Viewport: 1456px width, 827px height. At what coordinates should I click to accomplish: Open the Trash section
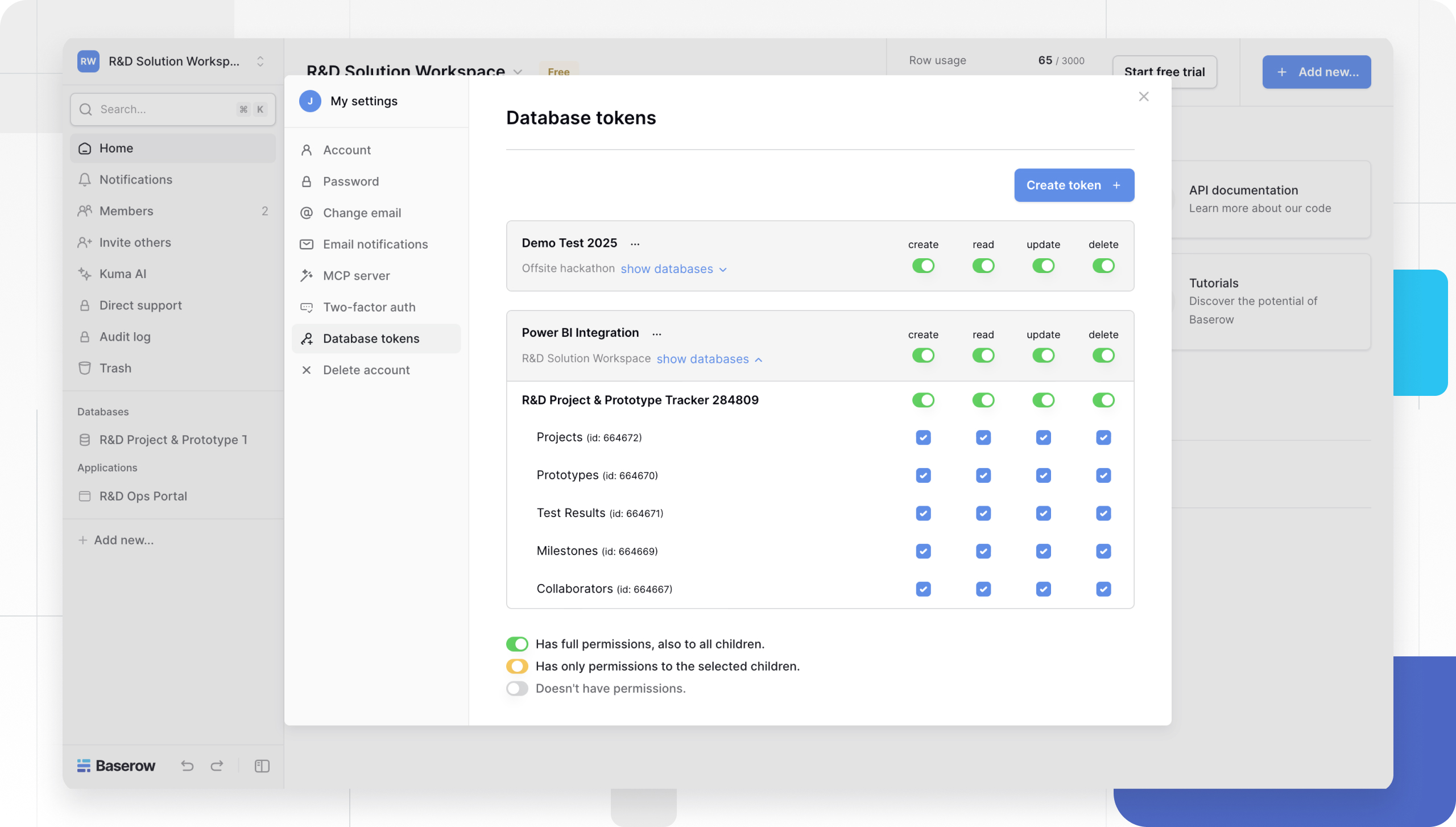pos(115,368)
